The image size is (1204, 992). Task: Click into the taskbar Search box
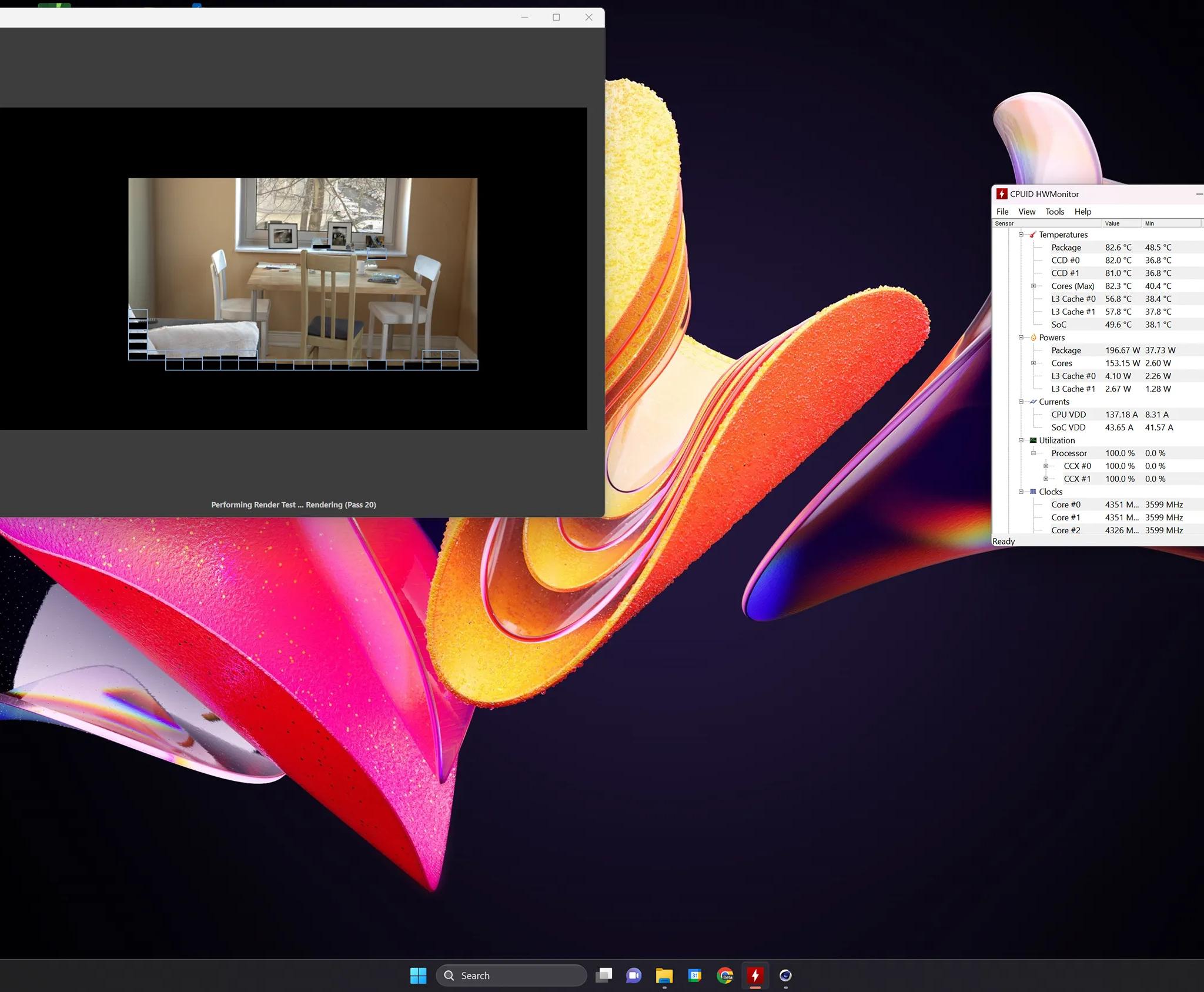(x=511, y=976)
